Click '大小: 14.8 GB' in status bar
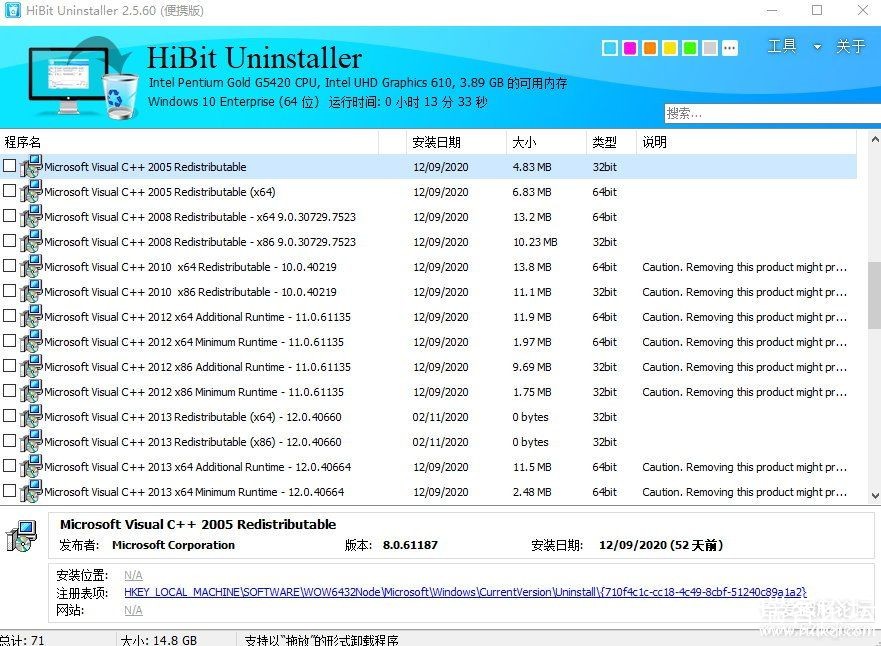 click(159, 640)
